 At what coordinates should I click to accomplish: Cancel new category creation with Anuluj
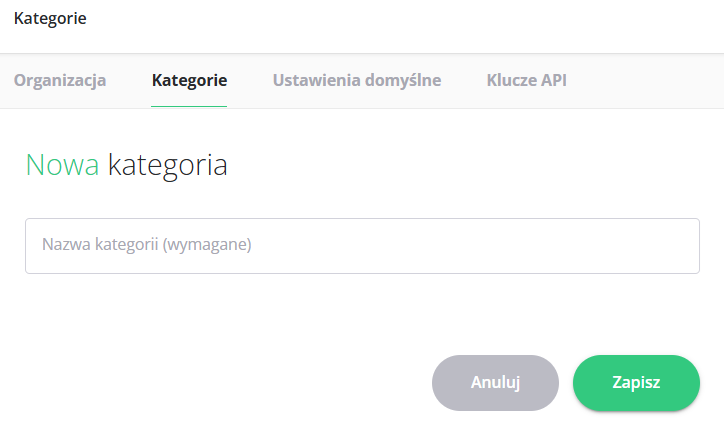pyautogui.click(x=495, y=383)
